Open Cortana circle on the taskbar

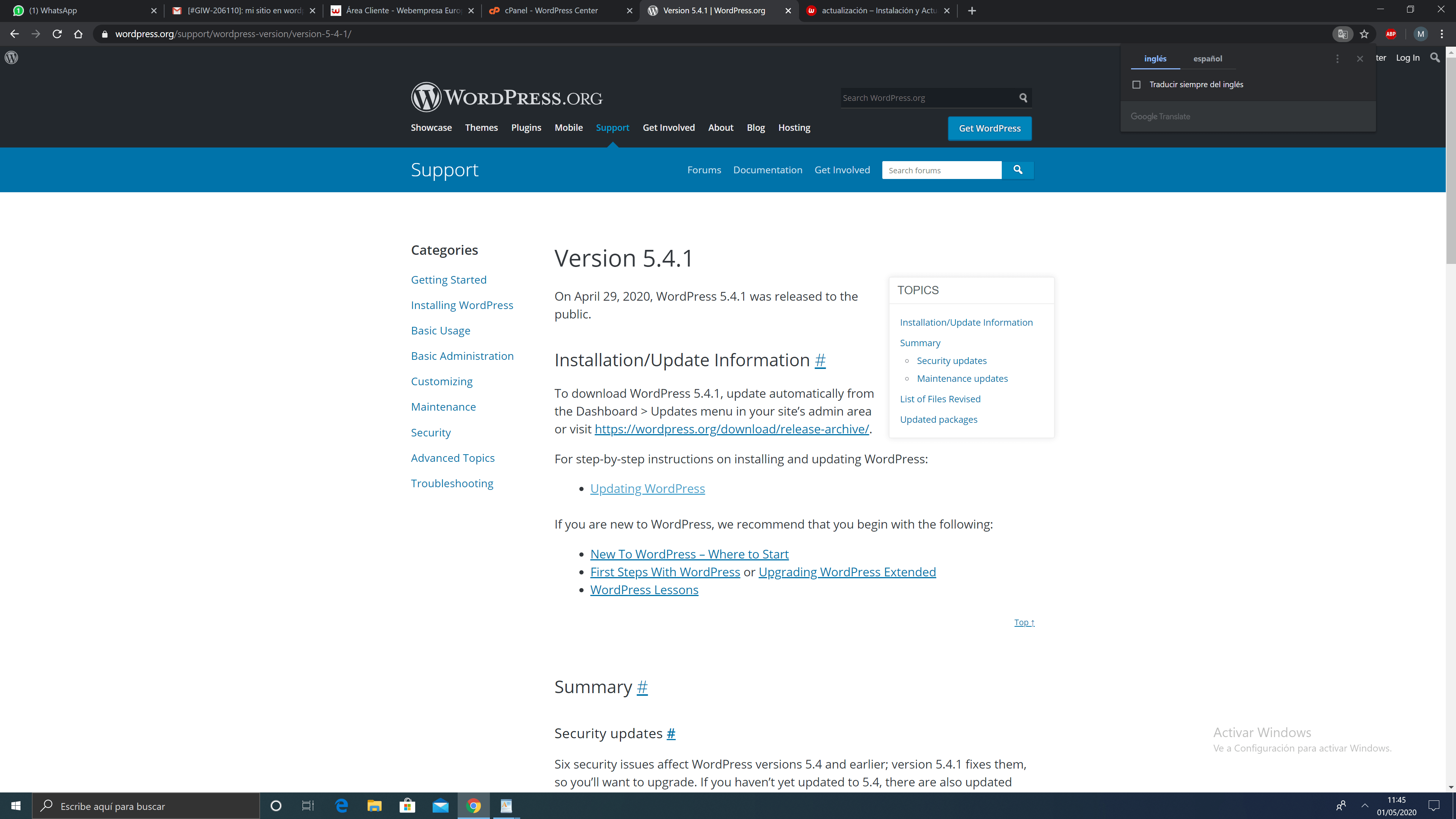(x=276, y=806)
